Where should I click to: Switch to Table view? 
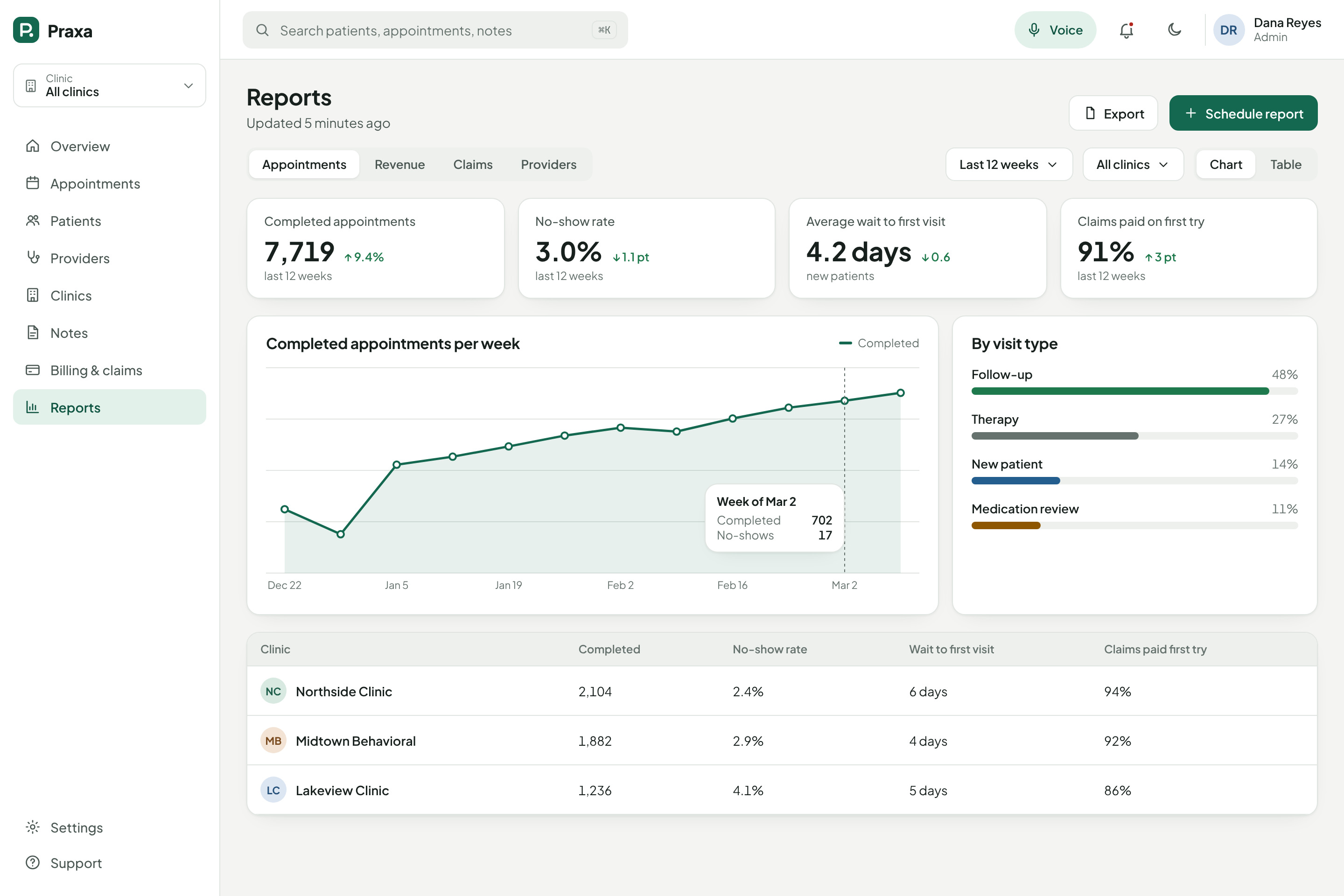click(x=1286, y=165)
